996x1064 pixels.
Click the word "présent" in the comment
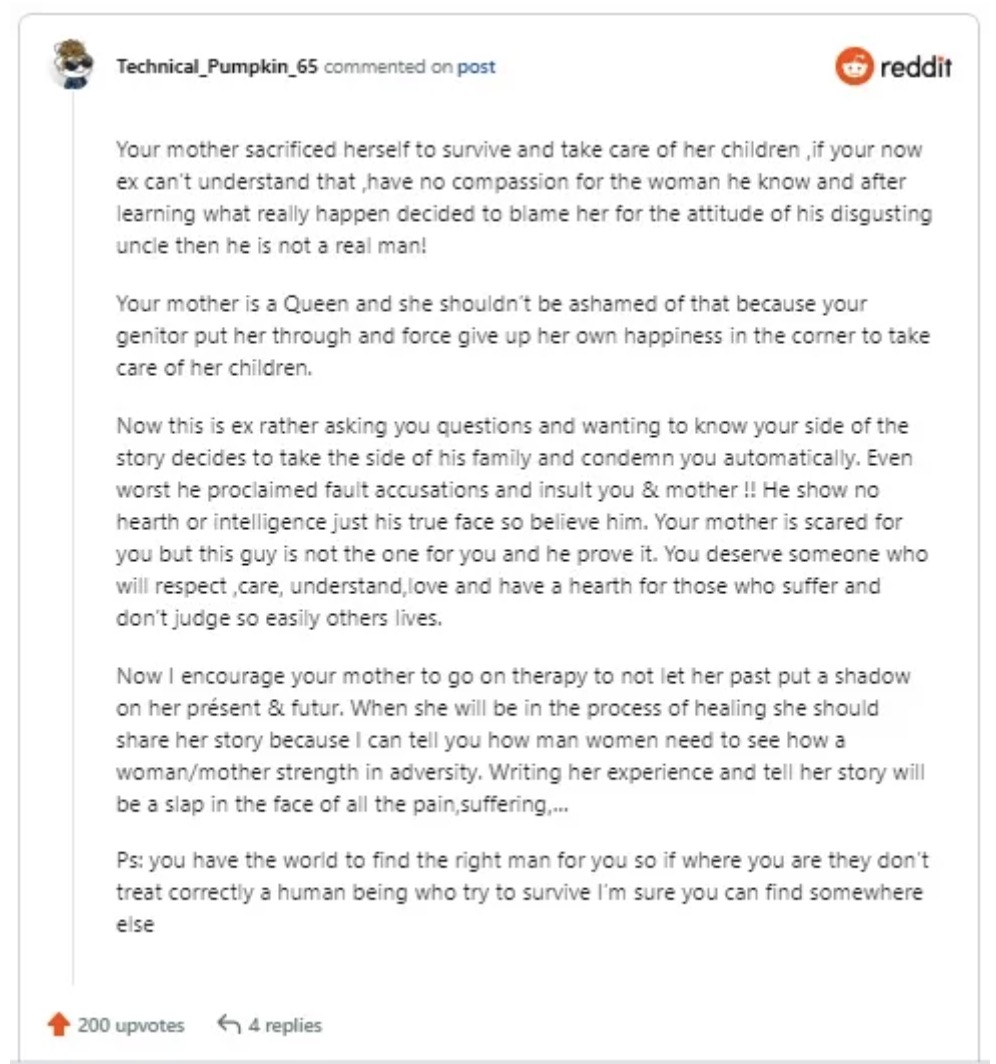[302, 707]
